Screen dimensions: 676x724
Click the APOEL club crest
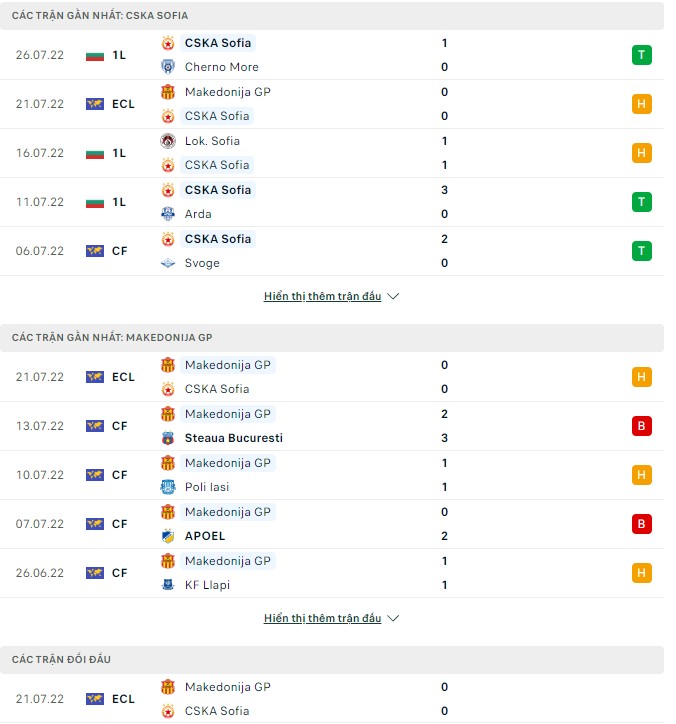pyautogui.click(x=168, y=536)
